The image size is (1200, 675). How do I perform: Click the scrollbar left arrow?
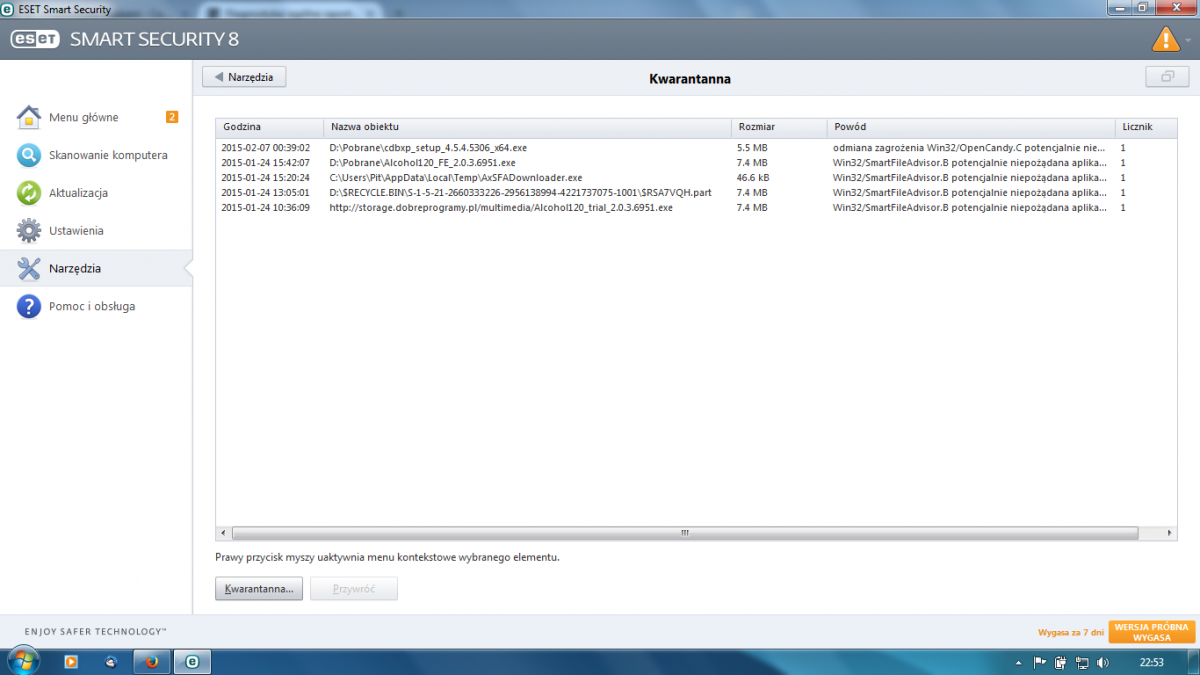point(224,533)
